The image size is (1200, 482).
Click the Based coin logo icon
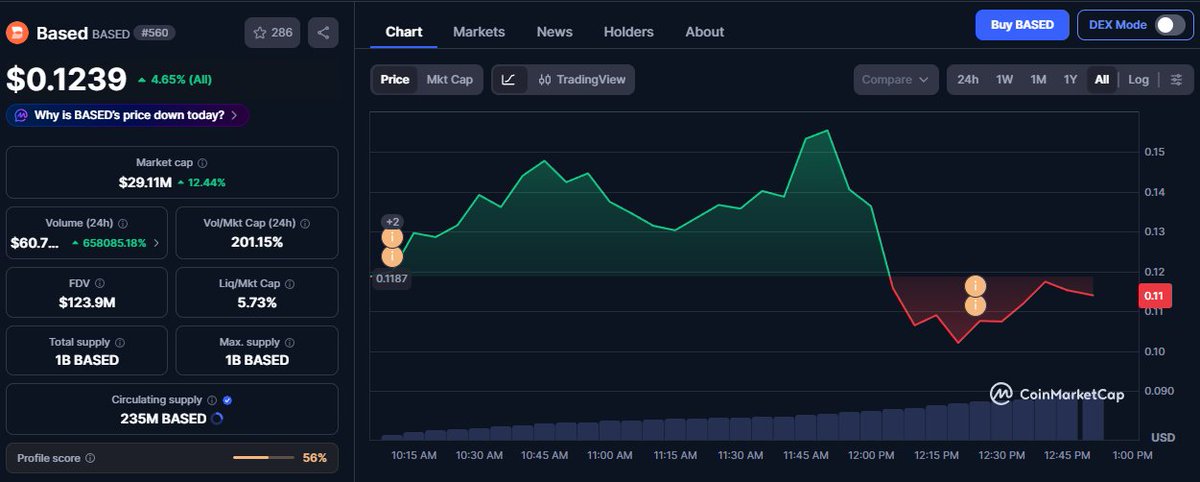[x=17, y=32]
